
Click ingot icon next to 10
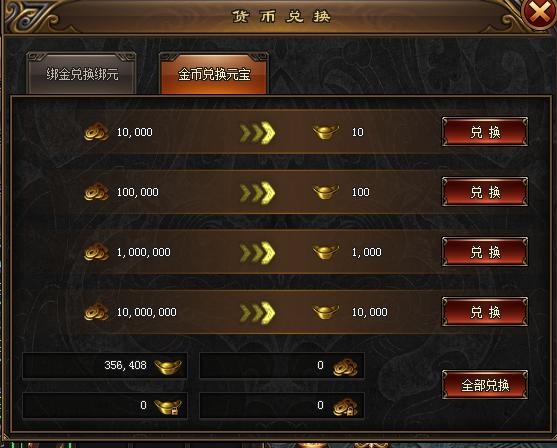326,132
